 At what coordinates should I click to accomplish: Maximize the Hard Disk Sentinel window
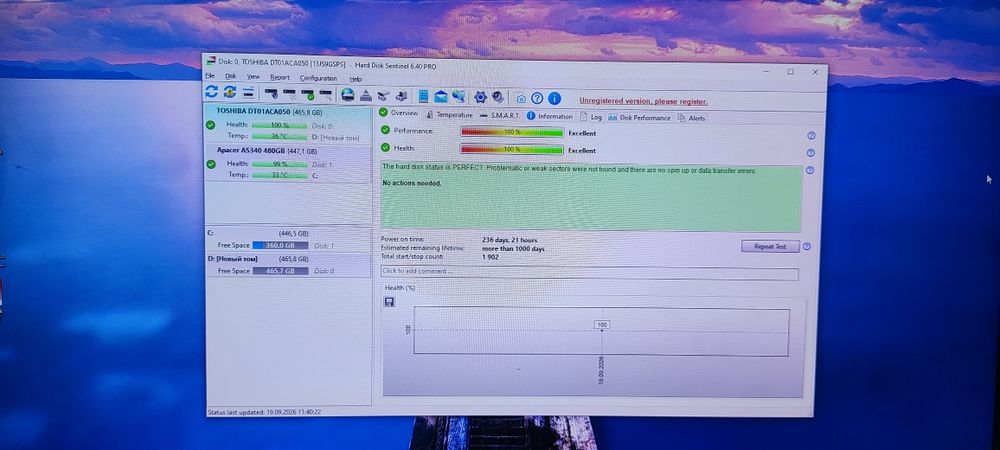click(791, 72)
